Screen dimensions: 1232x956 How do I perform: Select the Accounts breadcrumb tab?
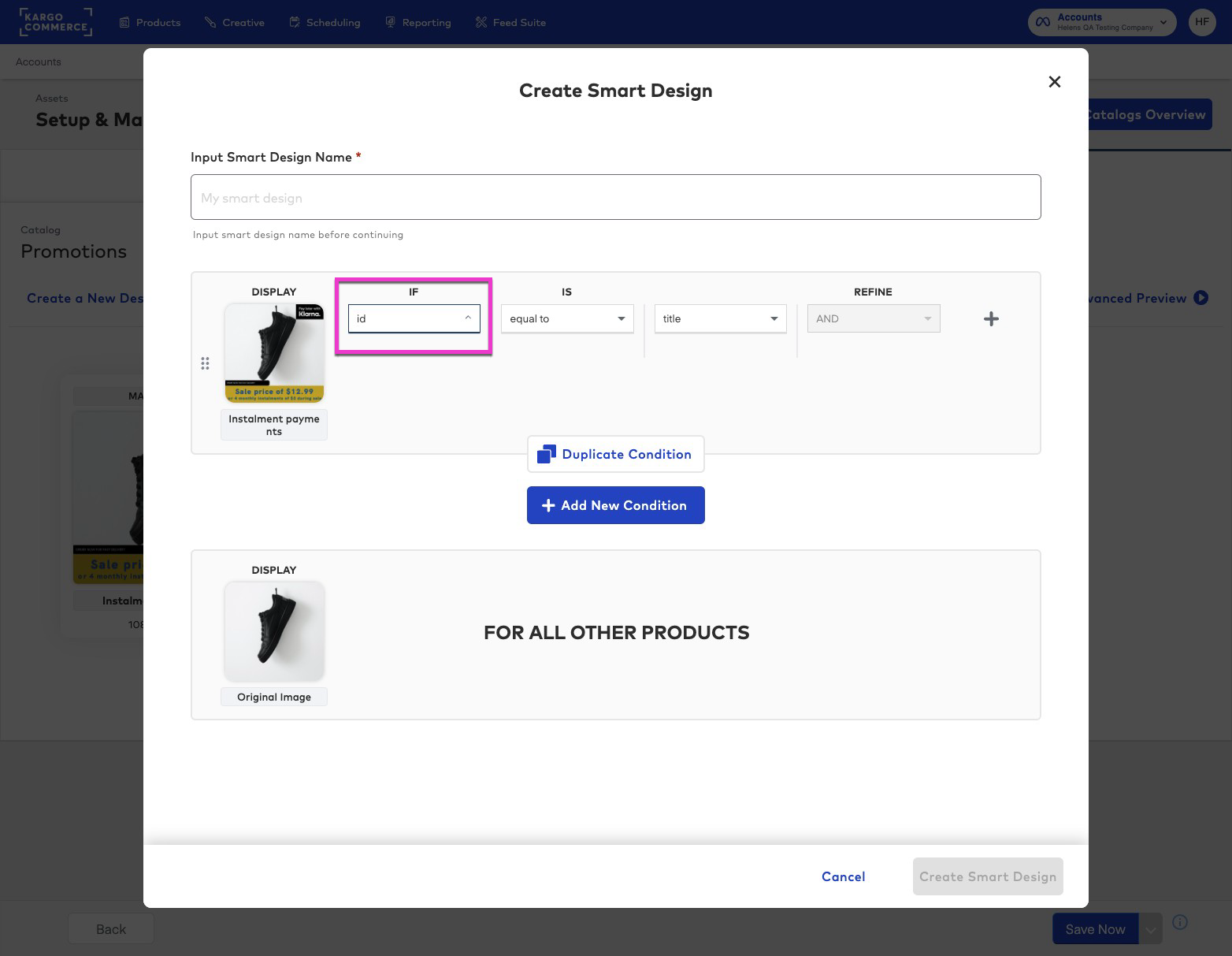click(37, 61)
